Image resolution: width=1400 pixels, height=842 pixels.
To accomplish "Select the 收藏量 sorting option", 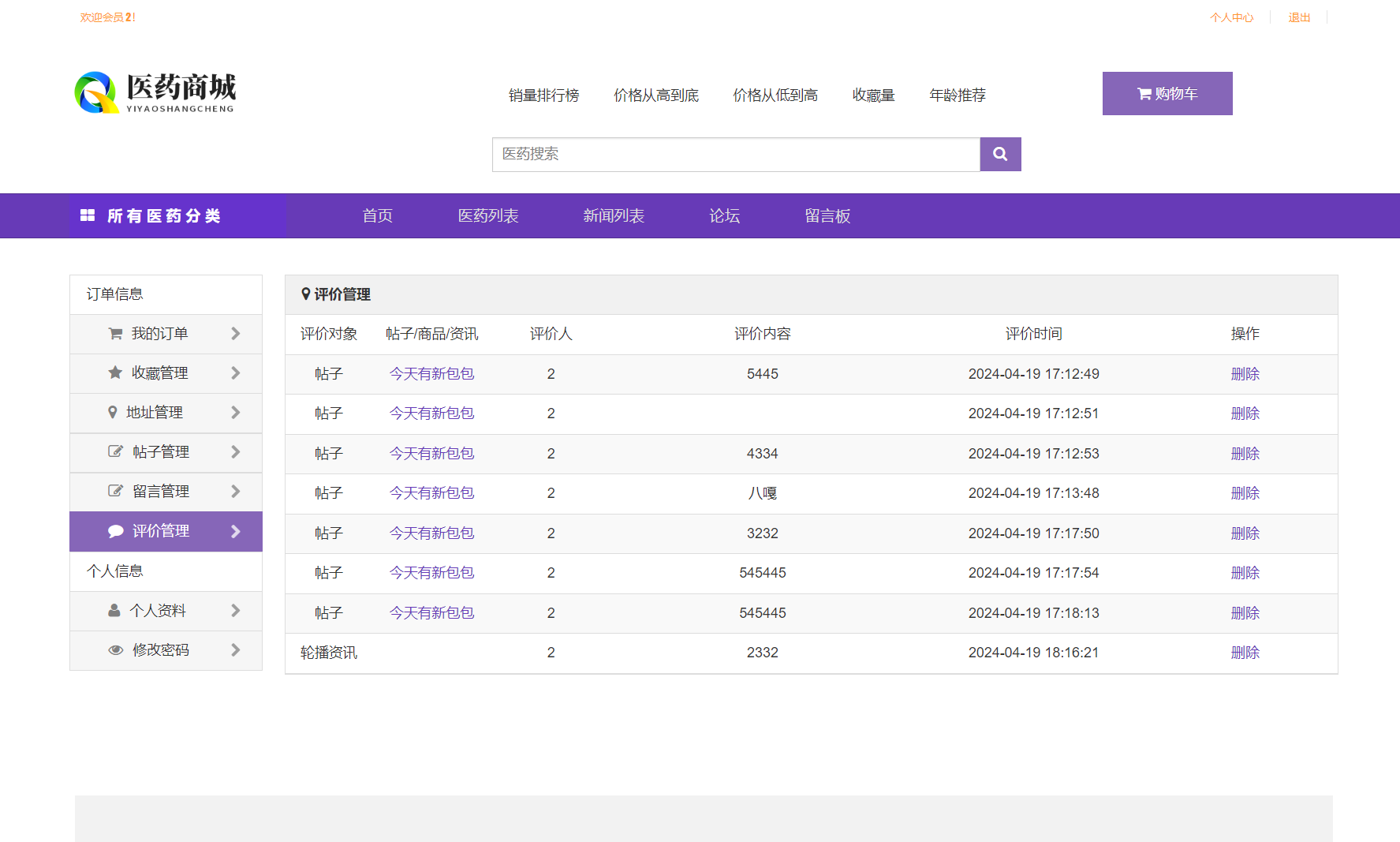I will pos(873,95).
